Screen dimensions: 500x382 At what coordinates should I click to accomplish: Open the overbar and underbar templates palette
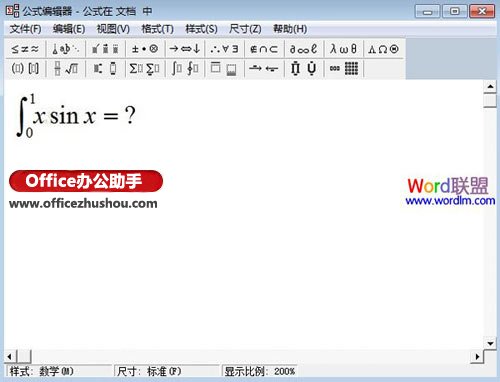pos(224,69)
